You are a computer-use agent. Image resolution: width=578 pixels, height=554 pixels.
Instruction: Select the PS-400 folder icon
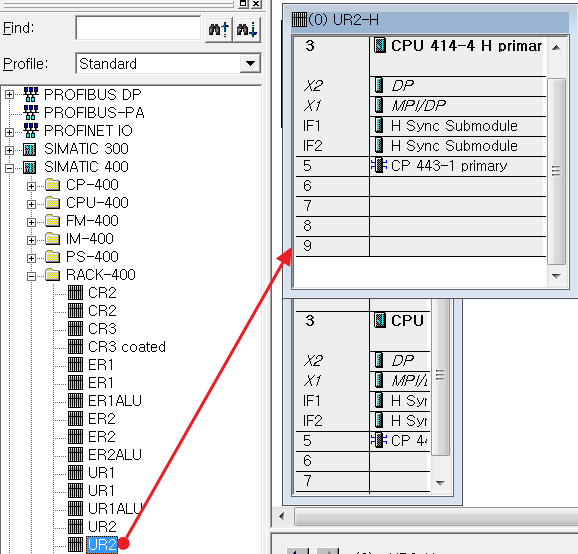[53, 257]
